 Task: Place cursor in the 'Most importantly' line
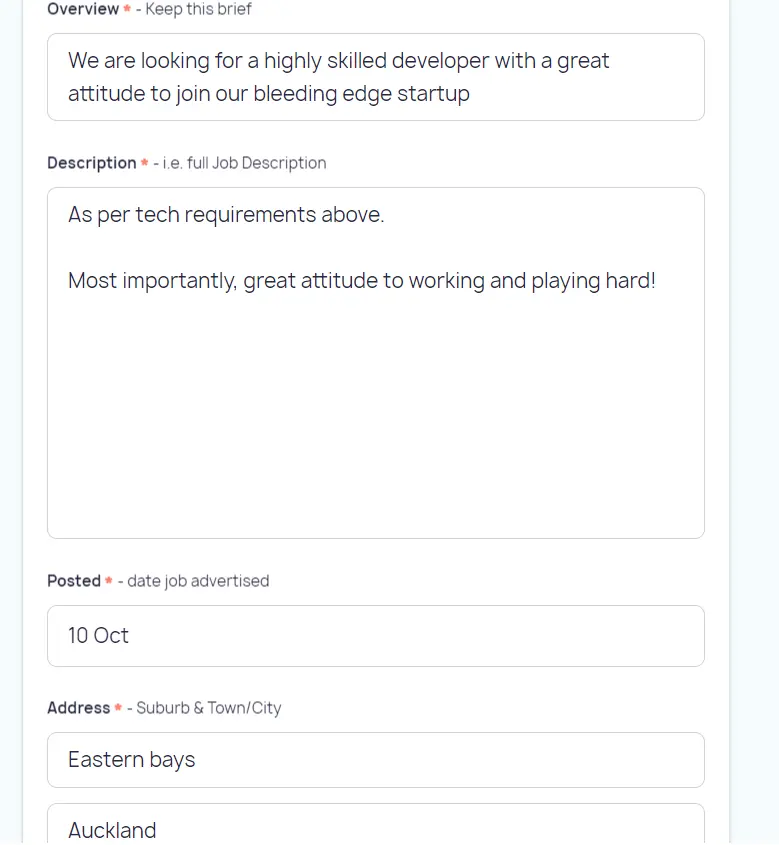click(361, 281)
